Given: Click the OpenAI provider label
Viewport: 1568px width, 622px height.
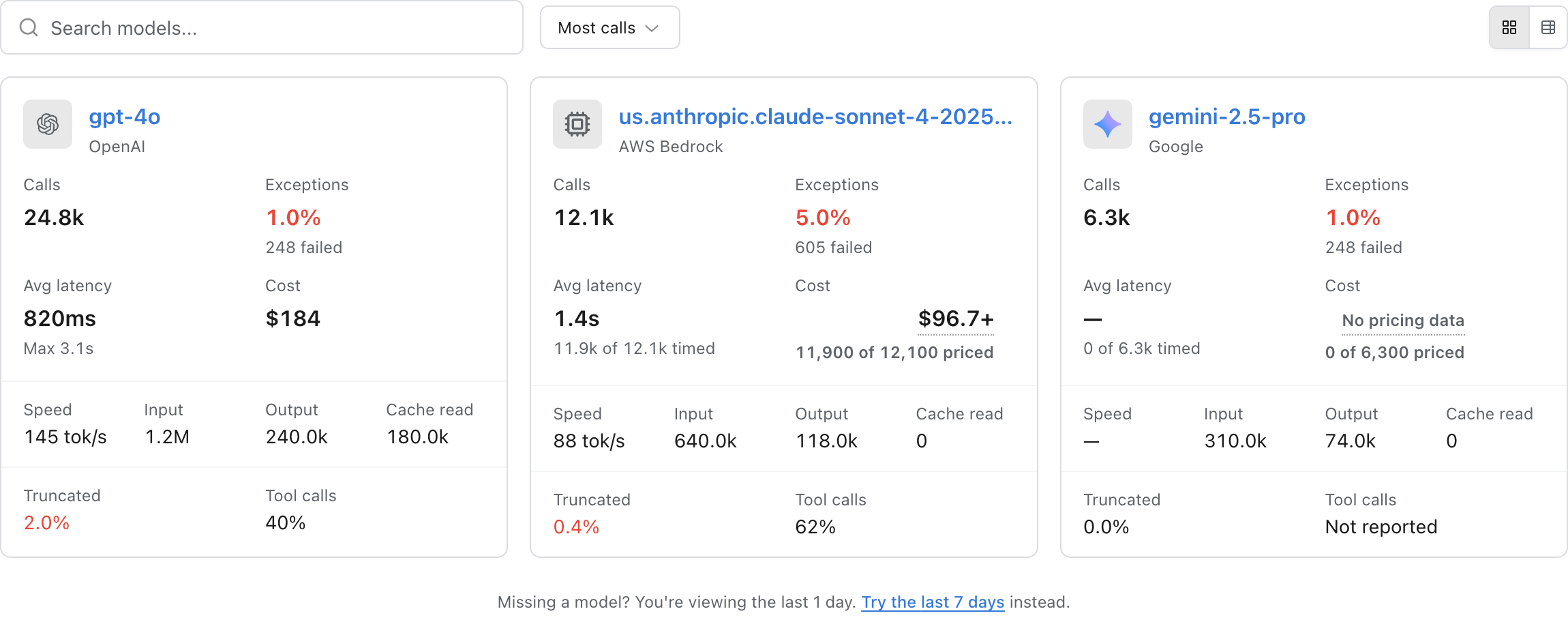Looking at the screenshot, I should [117, 147].
